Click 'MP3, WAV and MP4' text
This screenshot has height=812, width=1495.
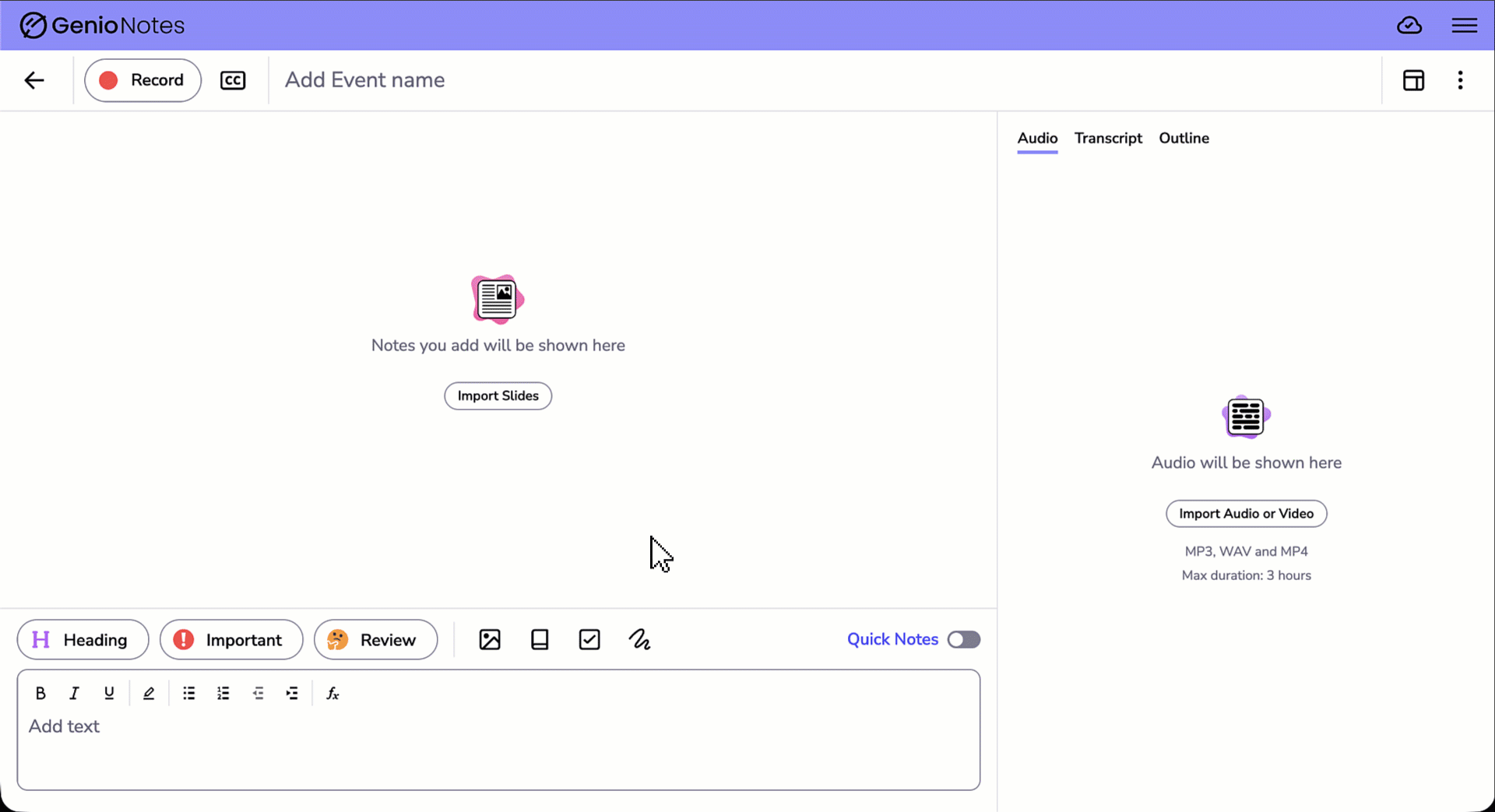pos(1246,551)
